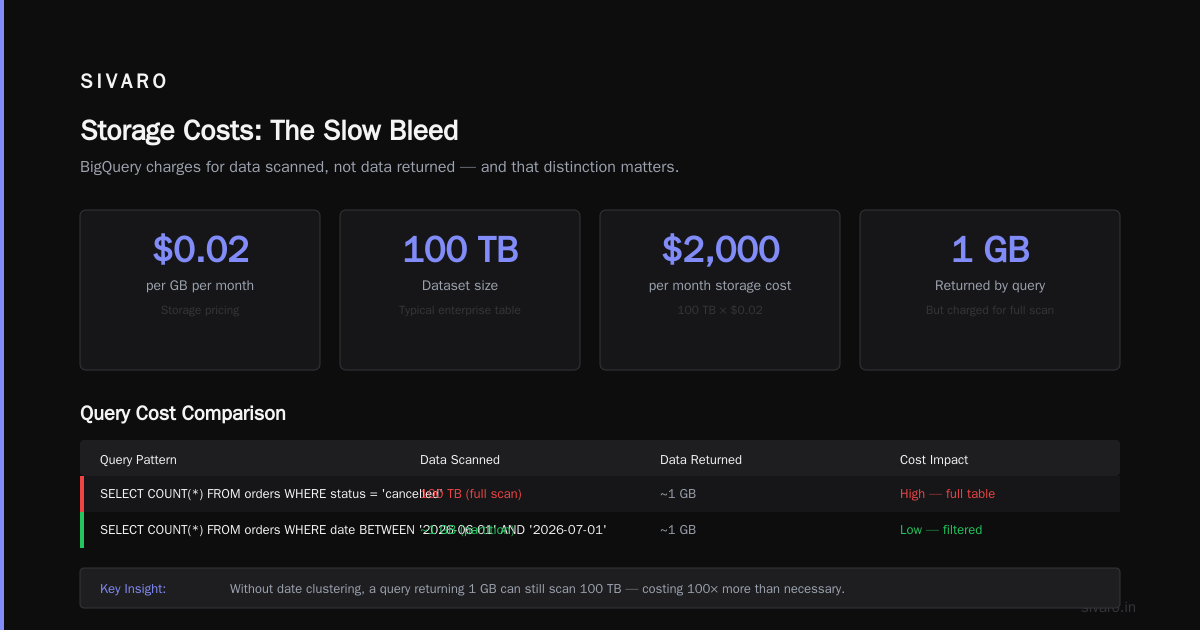Select the date BETWEEN query row

pyautogui.click(x=600, y=530)
